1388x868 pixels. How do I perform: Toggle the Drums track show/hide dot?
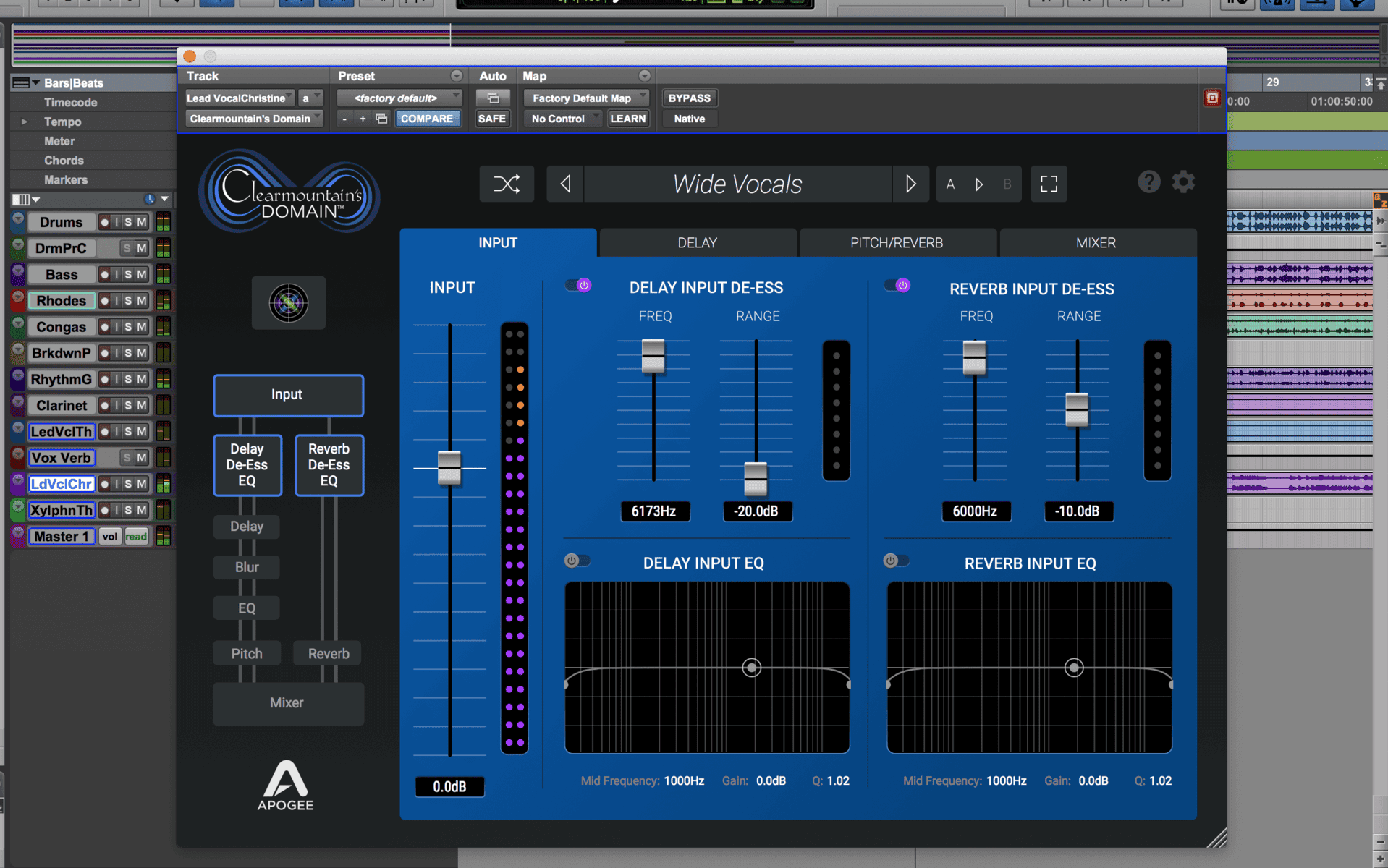tap(18, 220)
